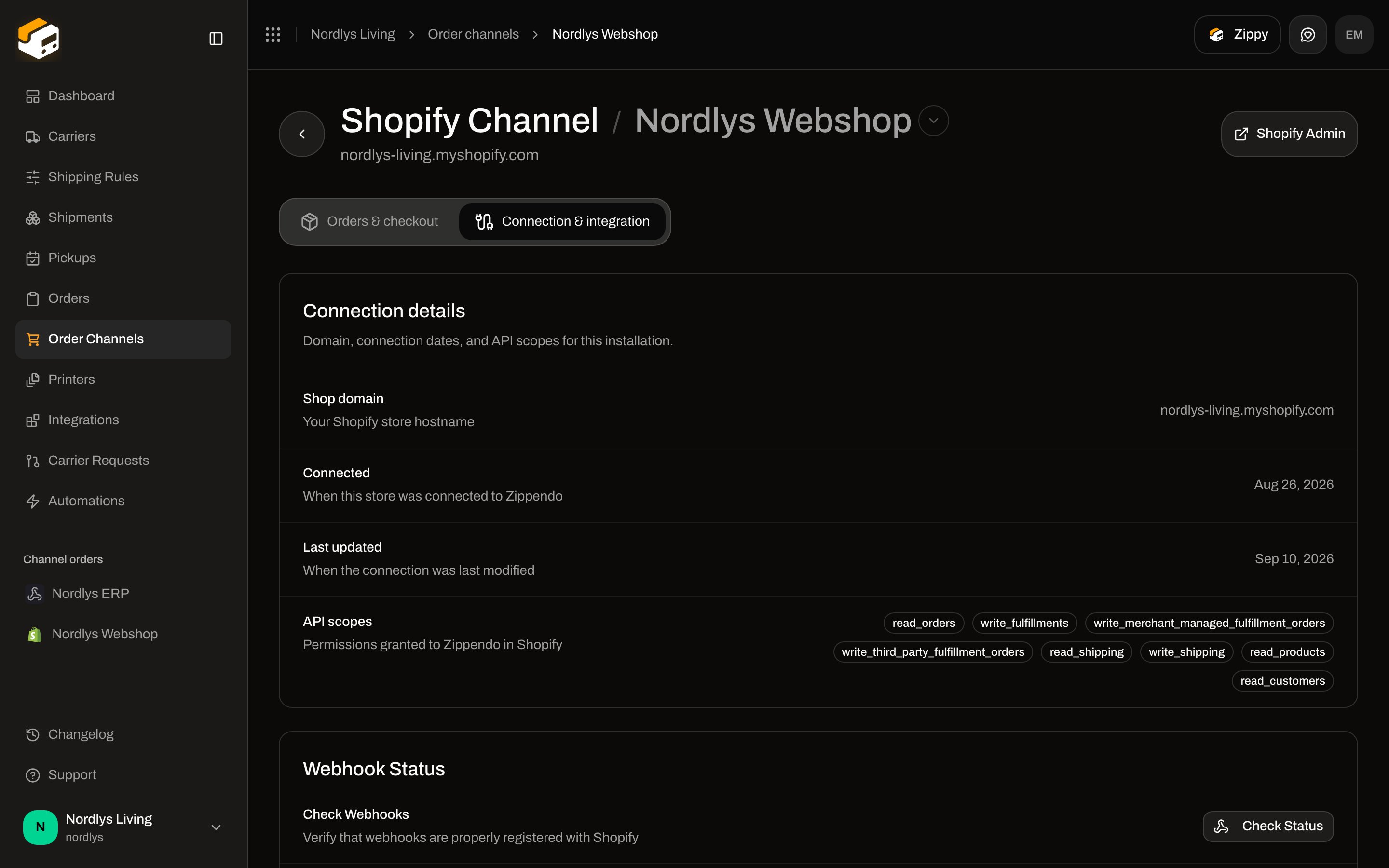
Task: Click the read_orders scope badge
Action: pyautogui.click(x=924, y=623)
